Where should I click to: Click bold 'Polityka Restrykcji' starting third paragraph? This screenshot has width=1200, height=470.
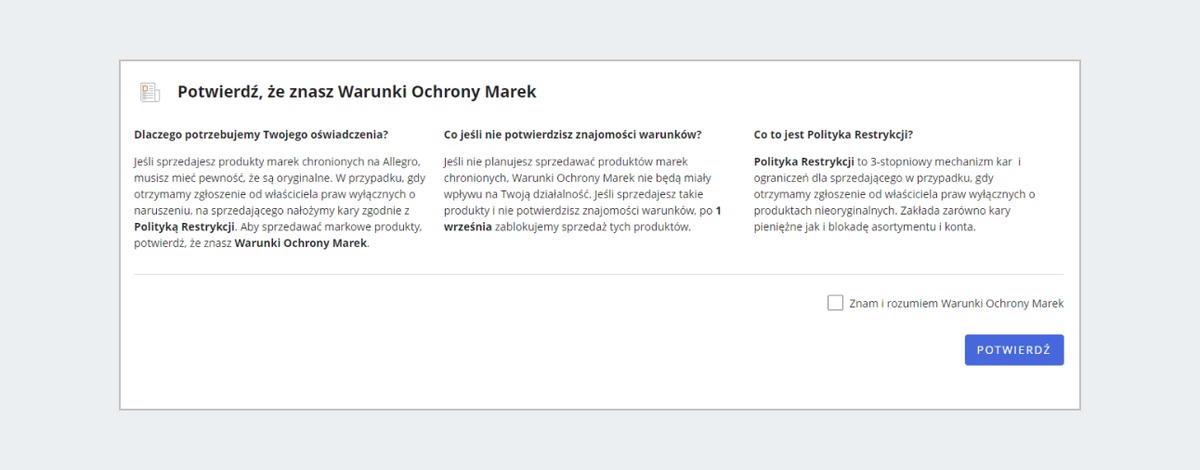(804, 161)
